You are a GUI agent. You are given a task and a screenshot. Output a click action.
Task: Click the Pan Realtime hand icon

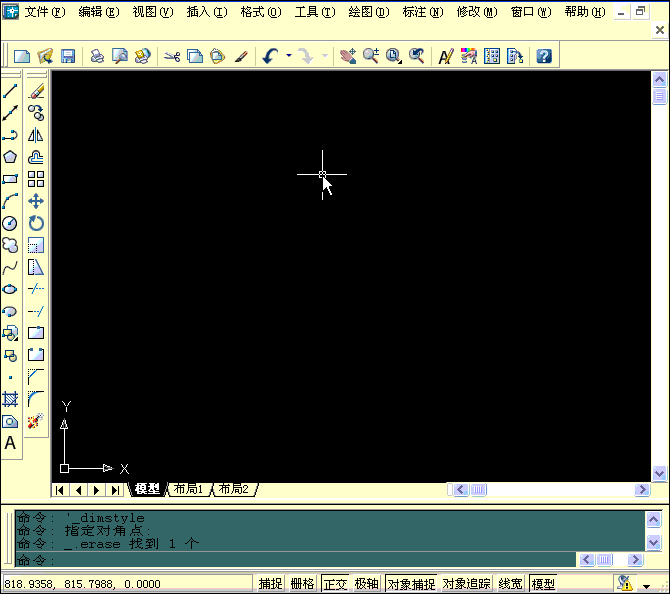click(x=348, y=56)
